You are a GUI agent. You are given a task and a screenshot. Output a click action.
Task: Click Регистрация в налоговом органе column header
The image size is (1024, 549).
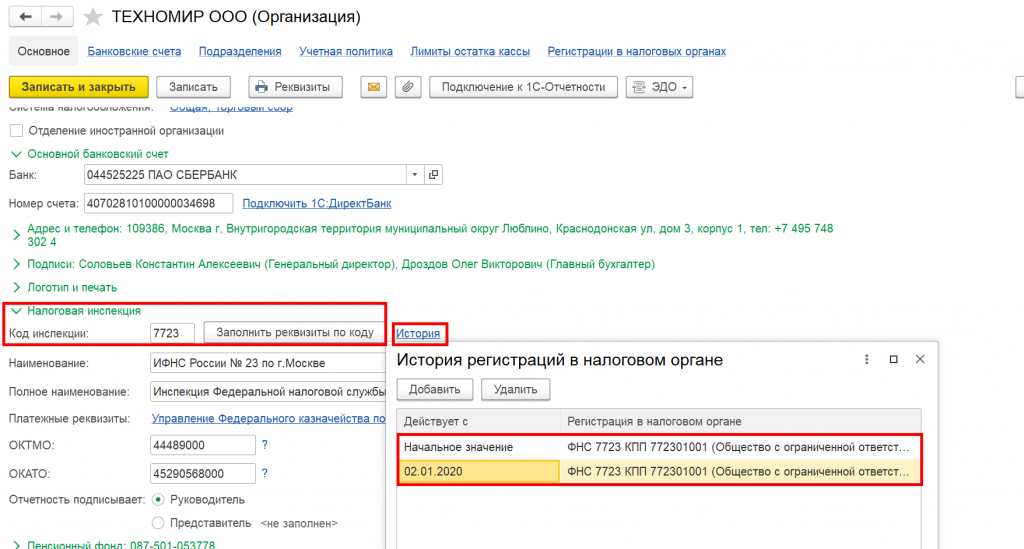pyautogui.click(x=741, y=421)
